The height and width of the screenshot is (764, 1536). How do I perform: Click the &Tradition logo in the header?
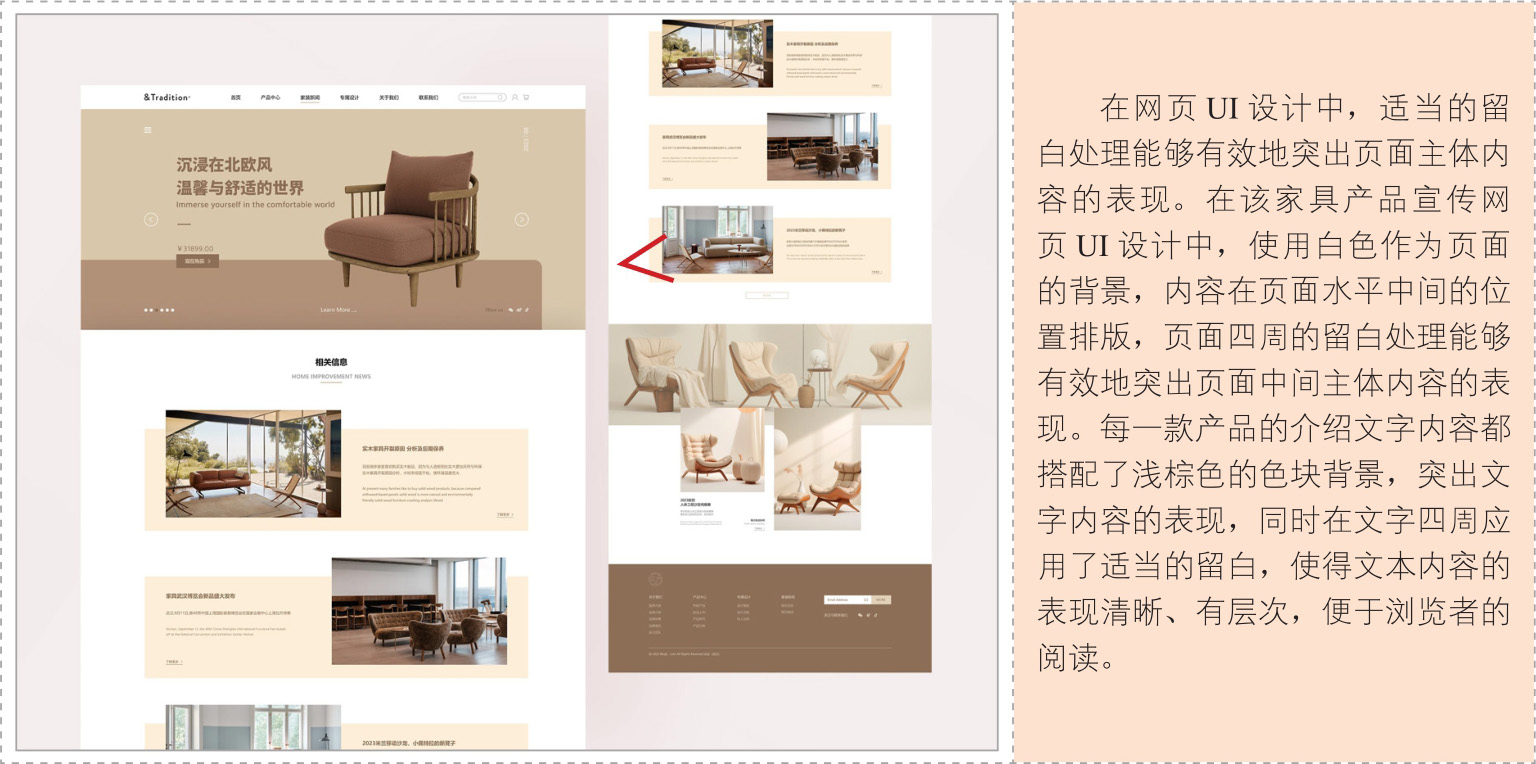[x=166, y=97]
